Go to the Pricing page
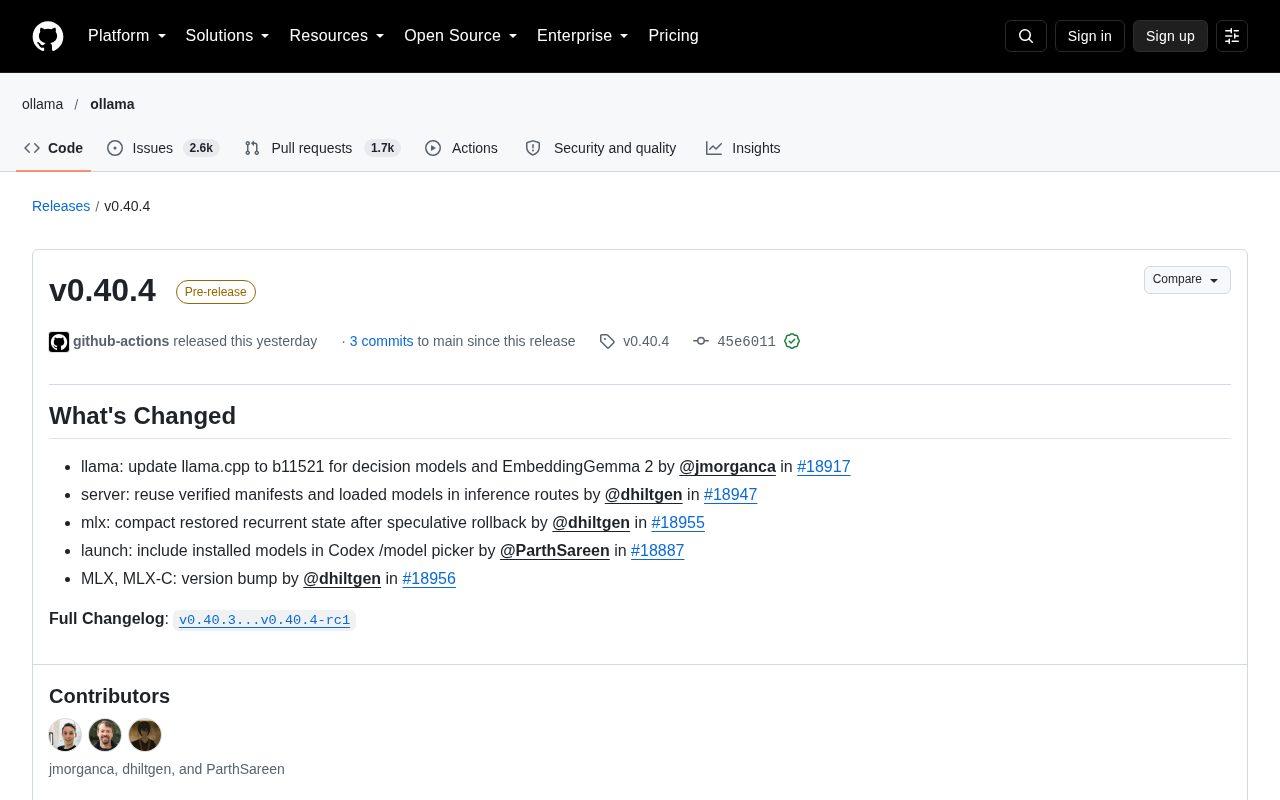The width and height of the screenshot is (1280, 800). [673, 36]
